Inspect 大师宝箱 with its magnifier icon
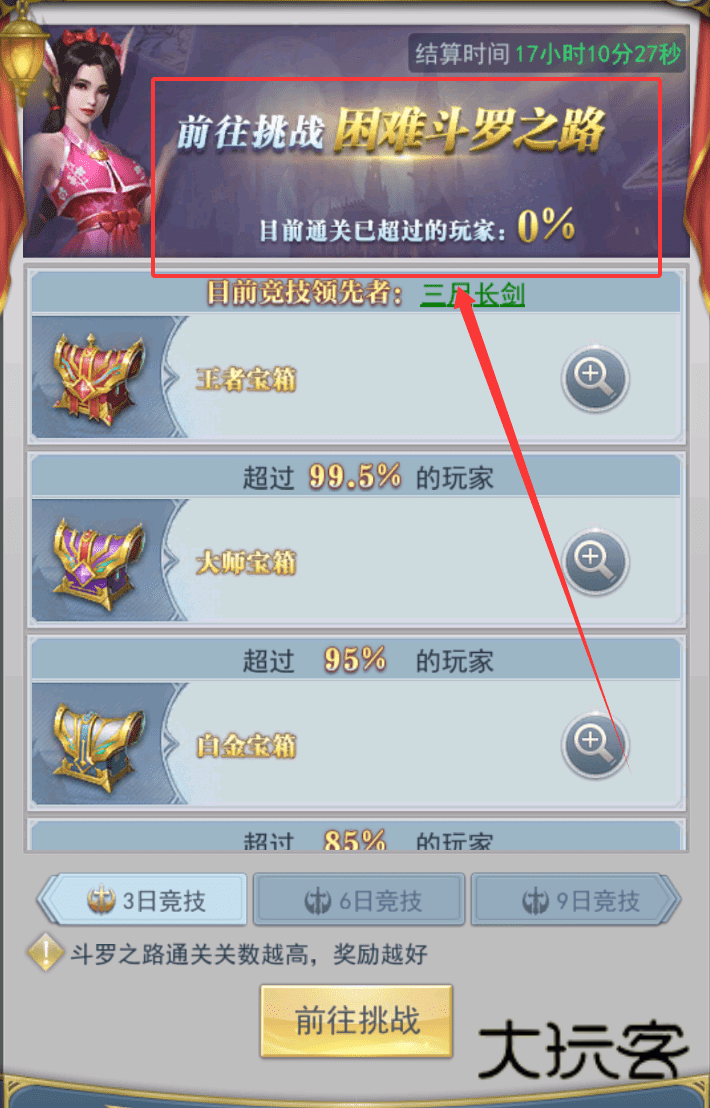 click(594, 562)
